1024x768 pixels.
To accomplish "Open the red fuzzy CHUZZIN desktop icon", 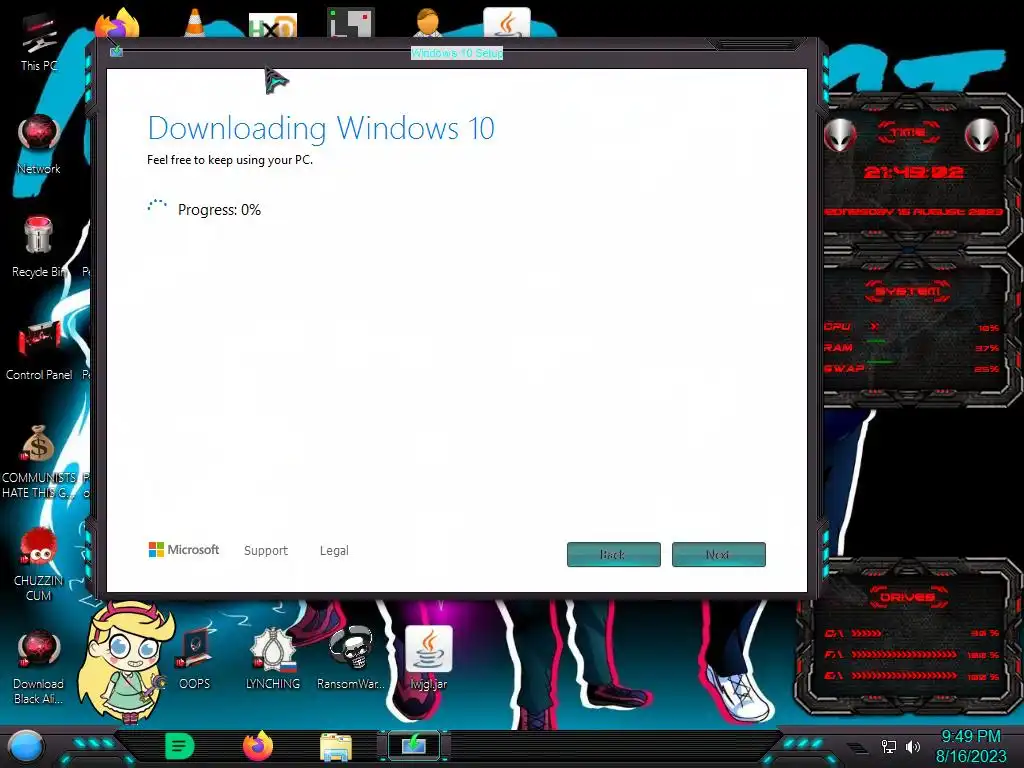I will point(38,564).
